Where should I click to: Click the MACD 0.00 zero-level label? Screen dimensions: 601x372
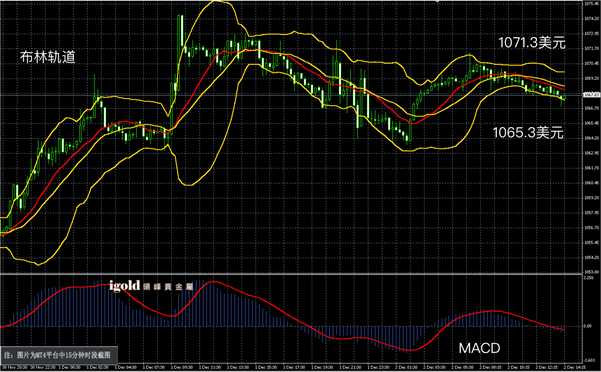[x=588, y=326]
